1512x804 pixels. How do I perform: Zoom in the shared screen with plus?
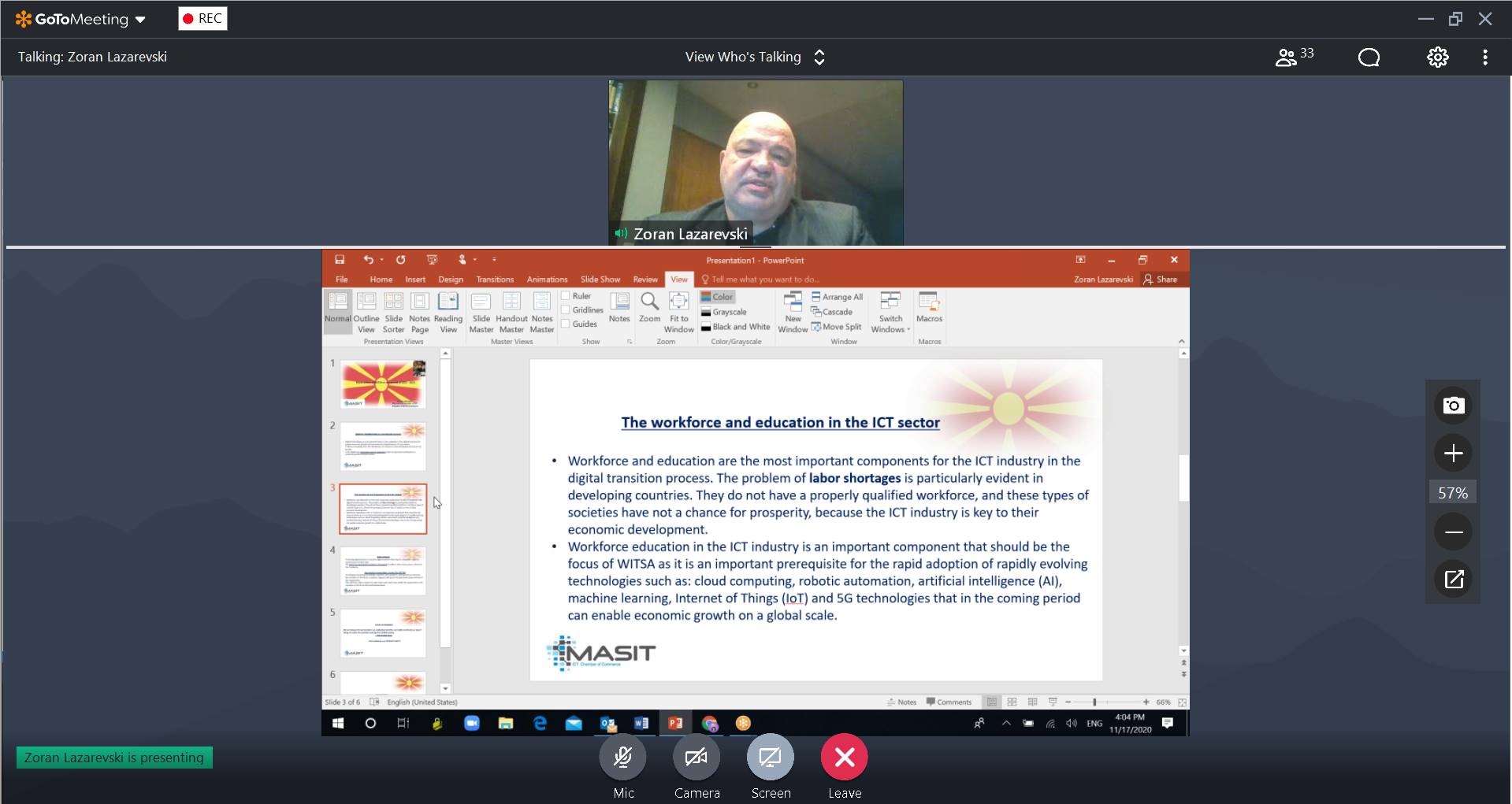pos(1453,453)
